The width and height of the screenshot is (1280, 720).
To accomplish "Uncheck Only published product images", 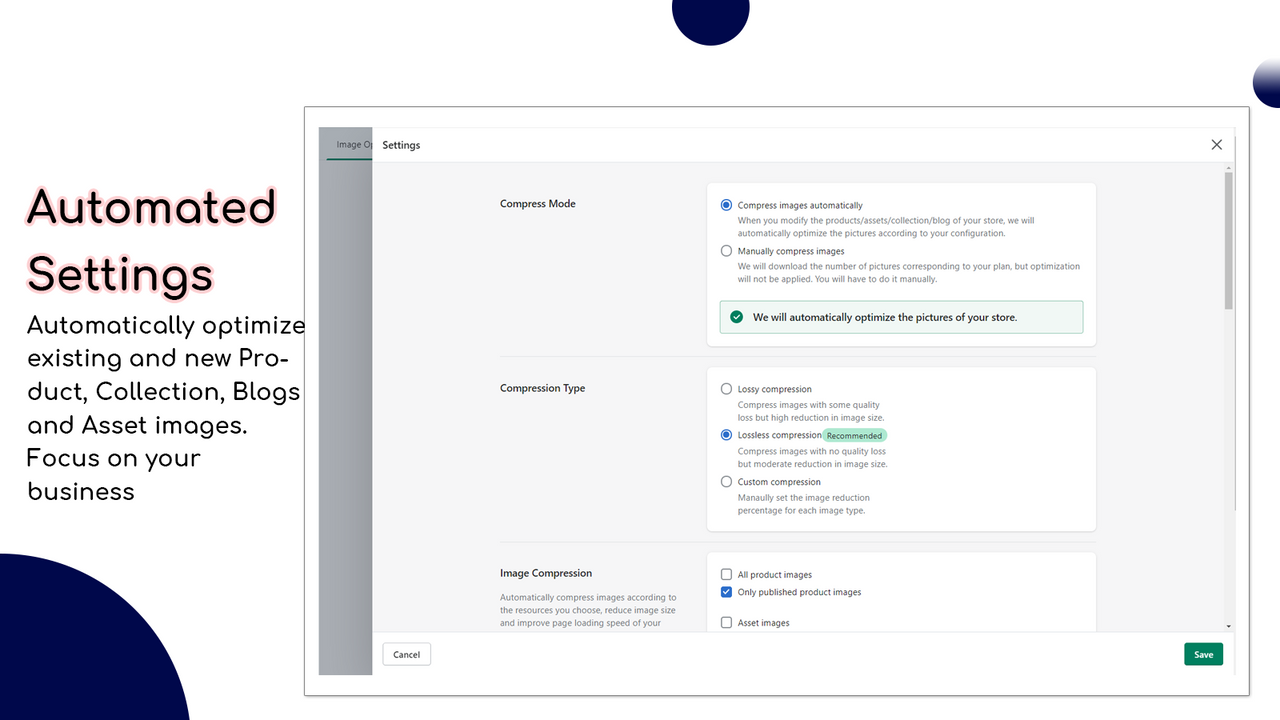I will point(726,592).
